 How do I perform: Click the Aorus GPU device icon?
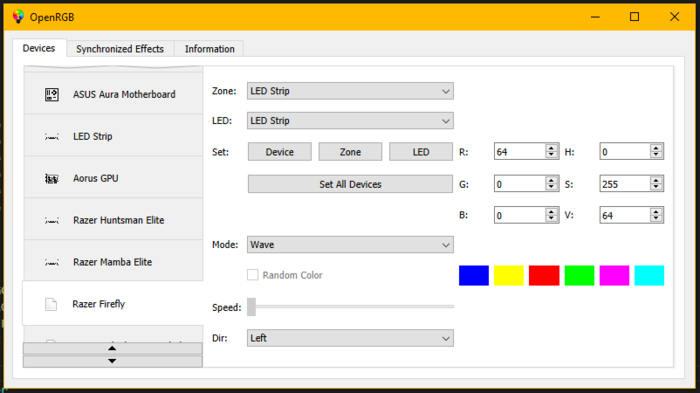[x=52, y=179]
